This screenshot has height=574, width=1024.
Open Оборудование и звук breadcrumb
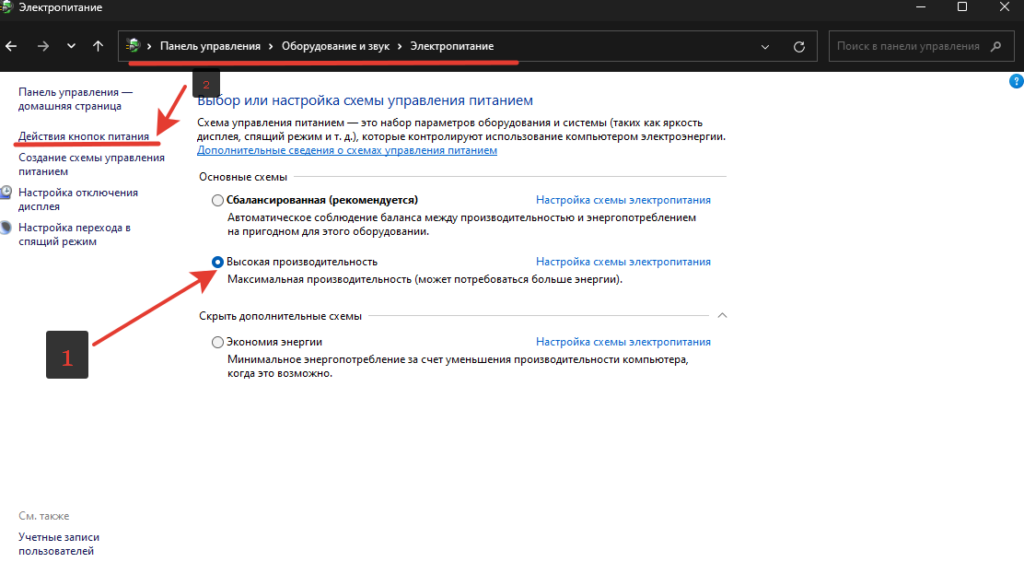pos(335,46)
